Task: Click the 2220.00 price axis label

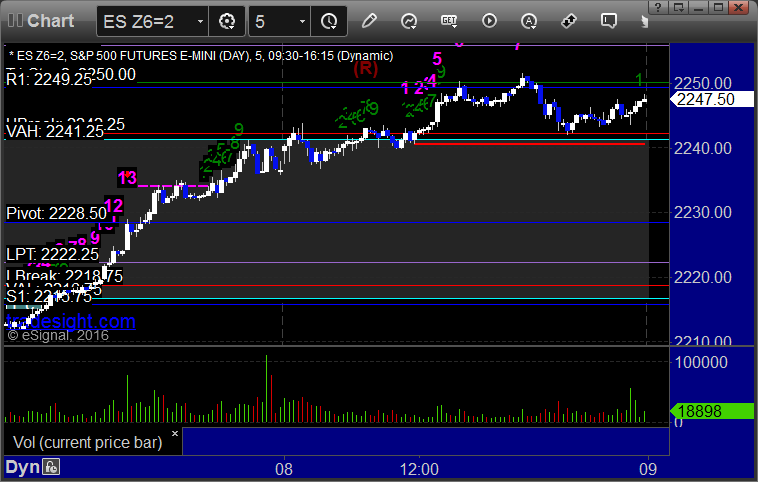Action: [x=703, y=277]
